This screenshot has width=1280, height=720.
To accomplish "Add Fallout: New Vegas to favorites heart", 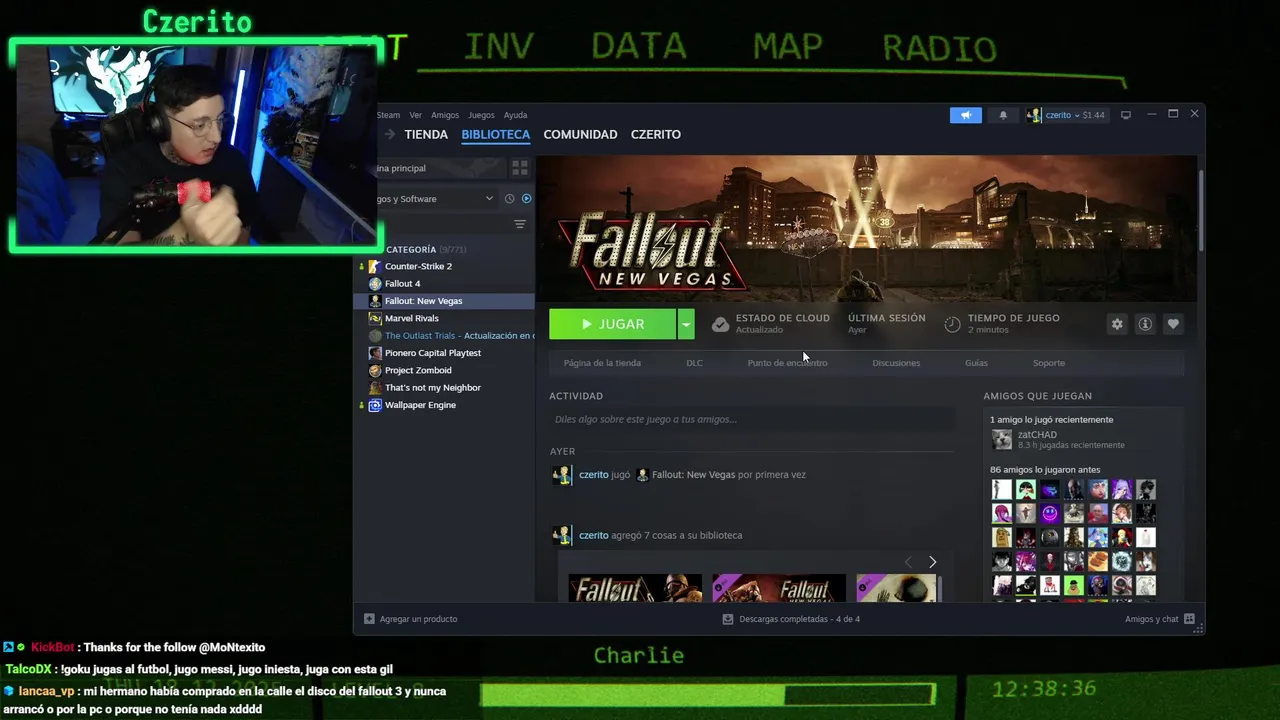I will point(1173,324).
